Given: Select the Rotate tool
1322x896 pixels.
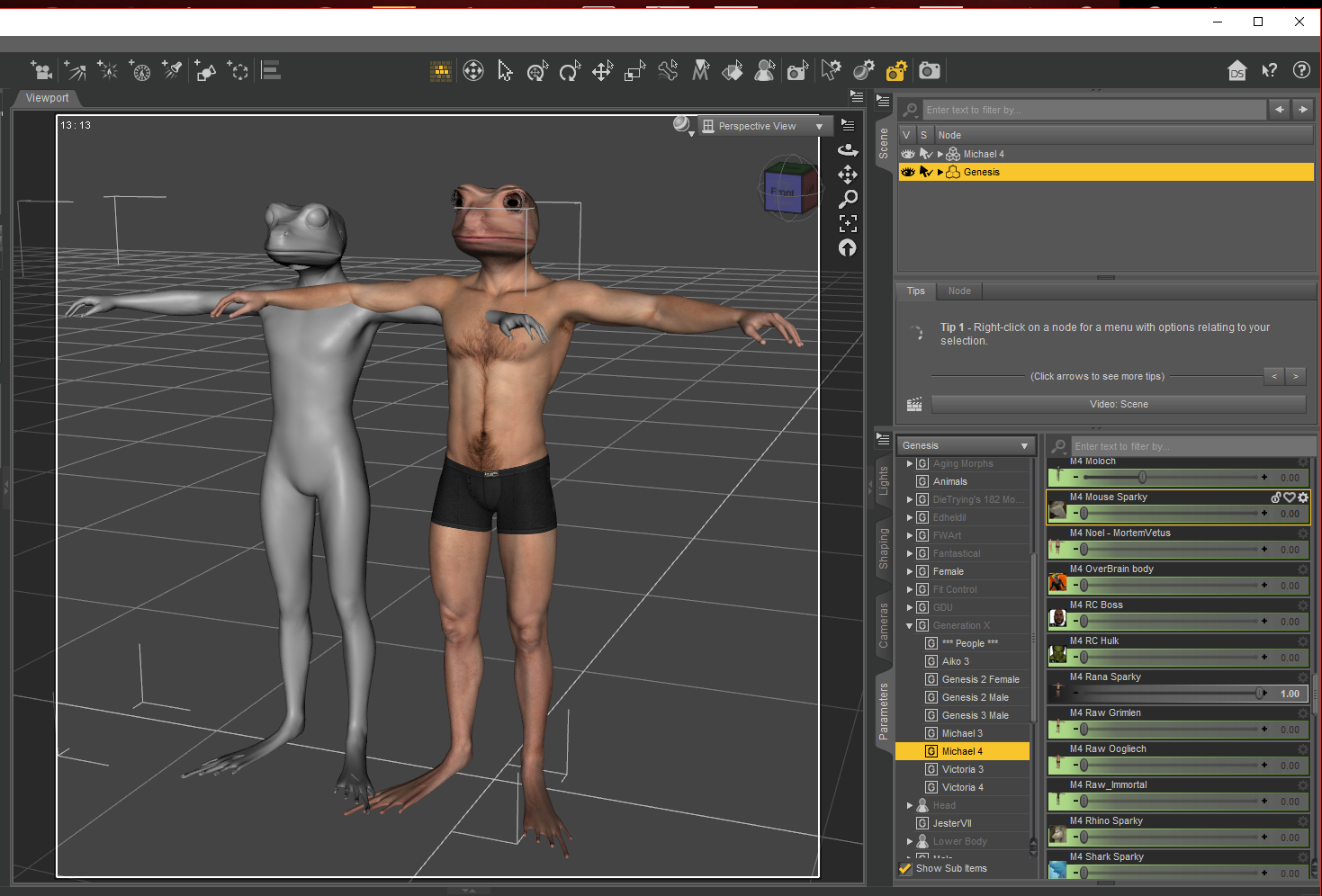Looking at the screenshot, I should pyautogui.click(x=570, y=71).
